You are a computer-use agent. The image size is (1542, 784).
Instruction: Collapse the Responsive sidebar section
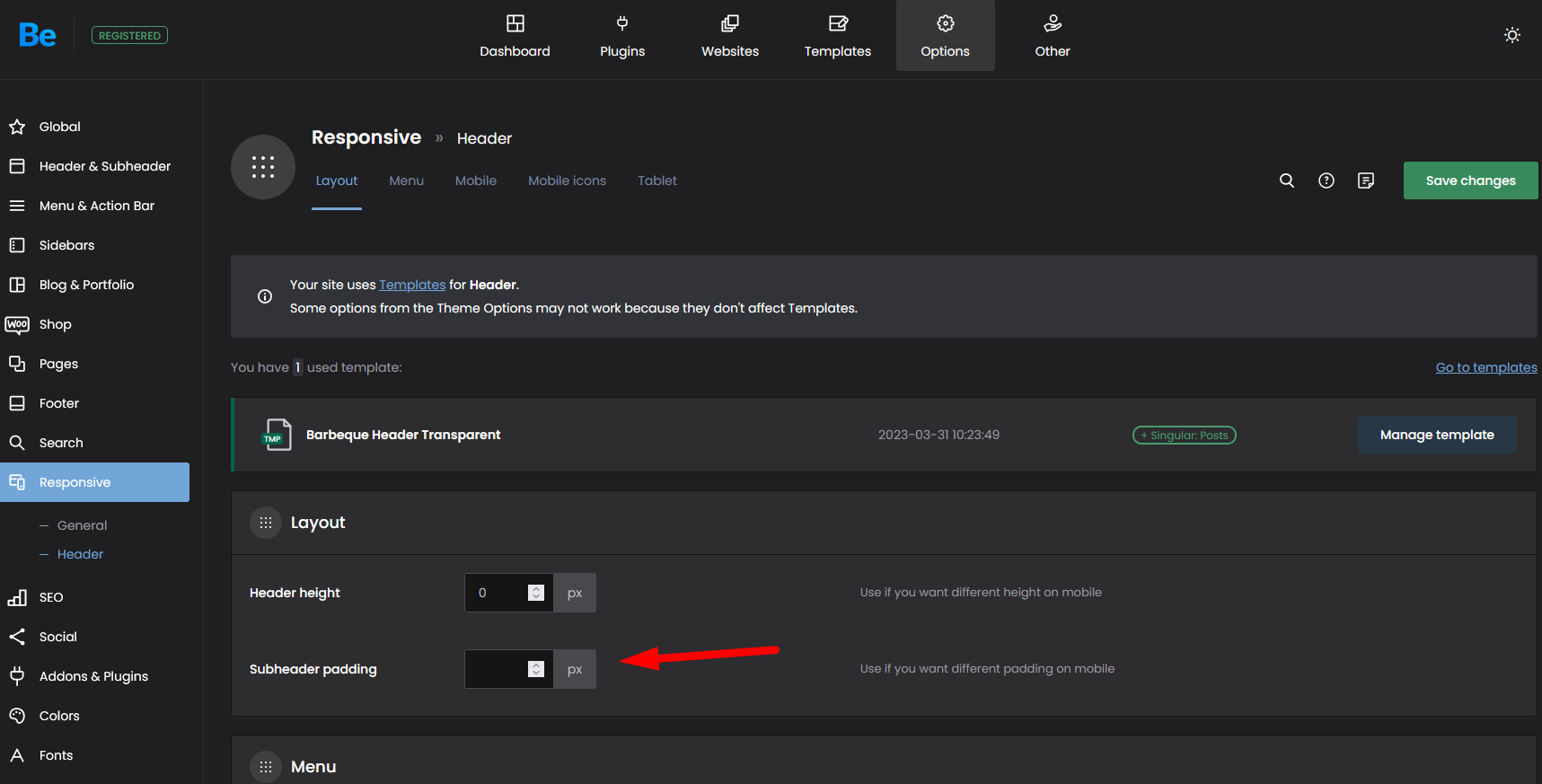point(95,482)
